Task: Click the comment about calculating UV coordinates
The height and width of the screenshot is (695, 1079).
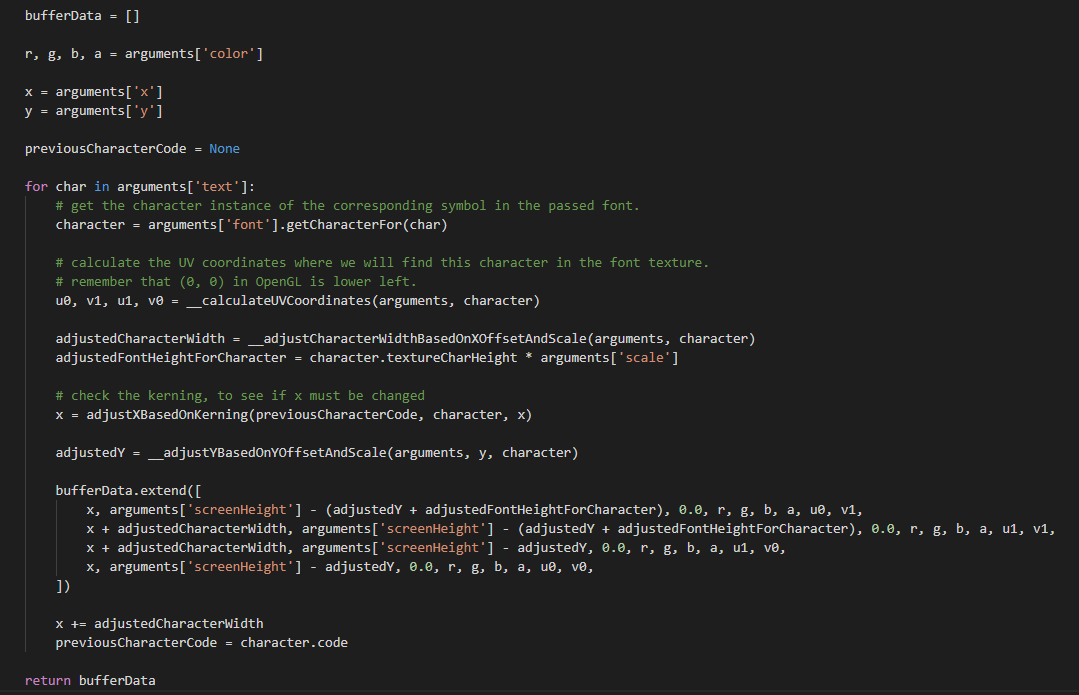Action: (x=382, y=263)
